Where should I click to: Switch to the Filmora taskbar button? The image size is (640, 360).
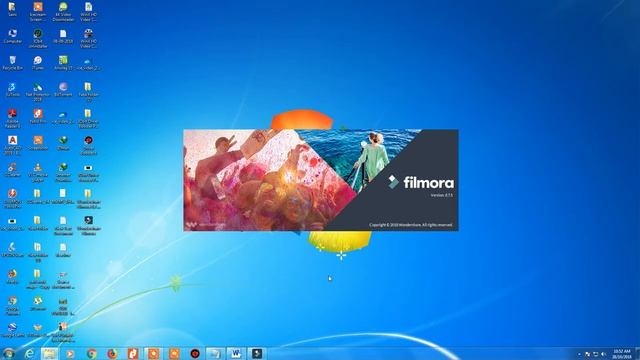(x=257, y=353)
